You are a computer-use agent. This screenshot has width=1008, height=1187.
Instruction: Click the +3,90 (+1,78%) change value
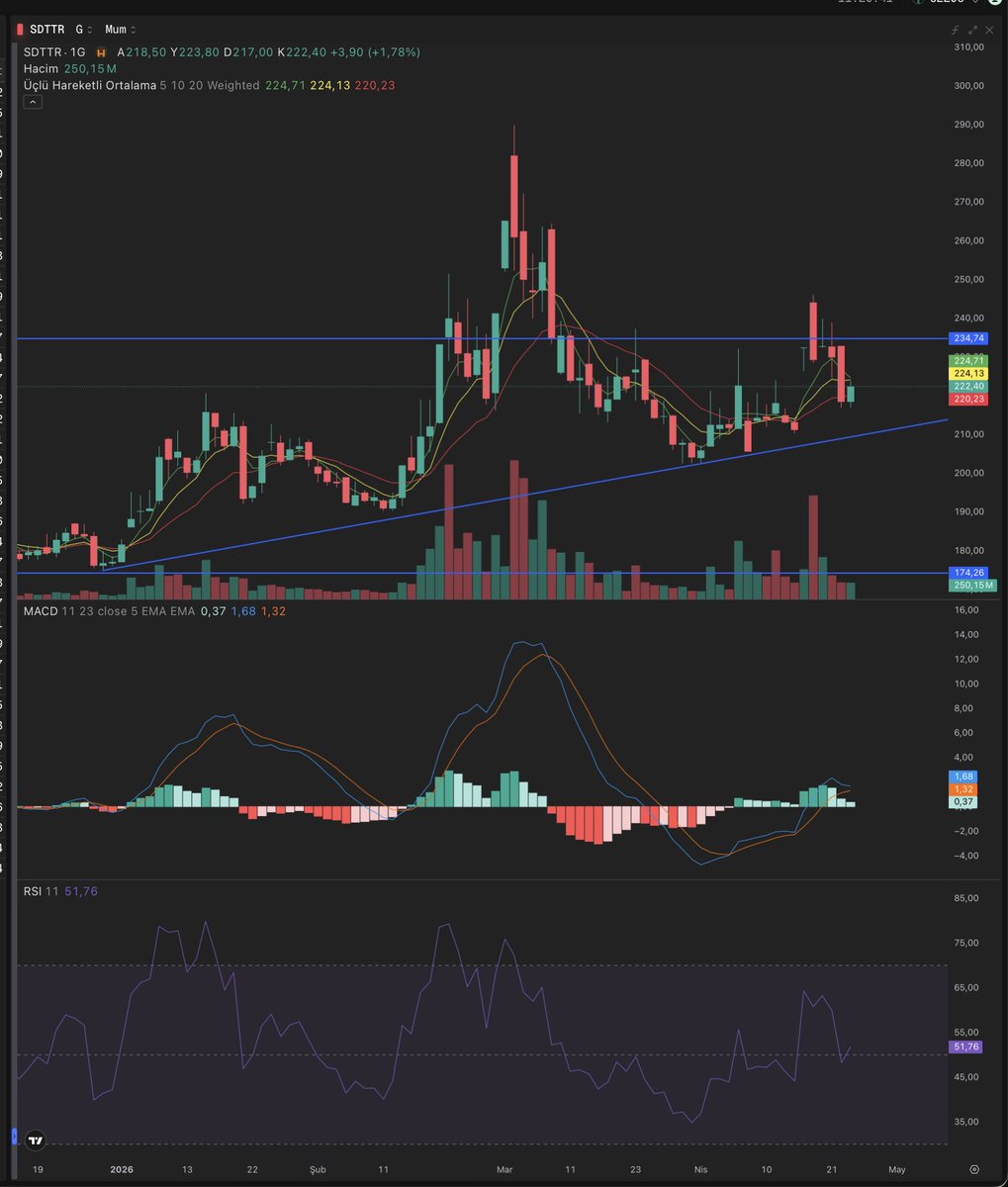tap(374, 51)
